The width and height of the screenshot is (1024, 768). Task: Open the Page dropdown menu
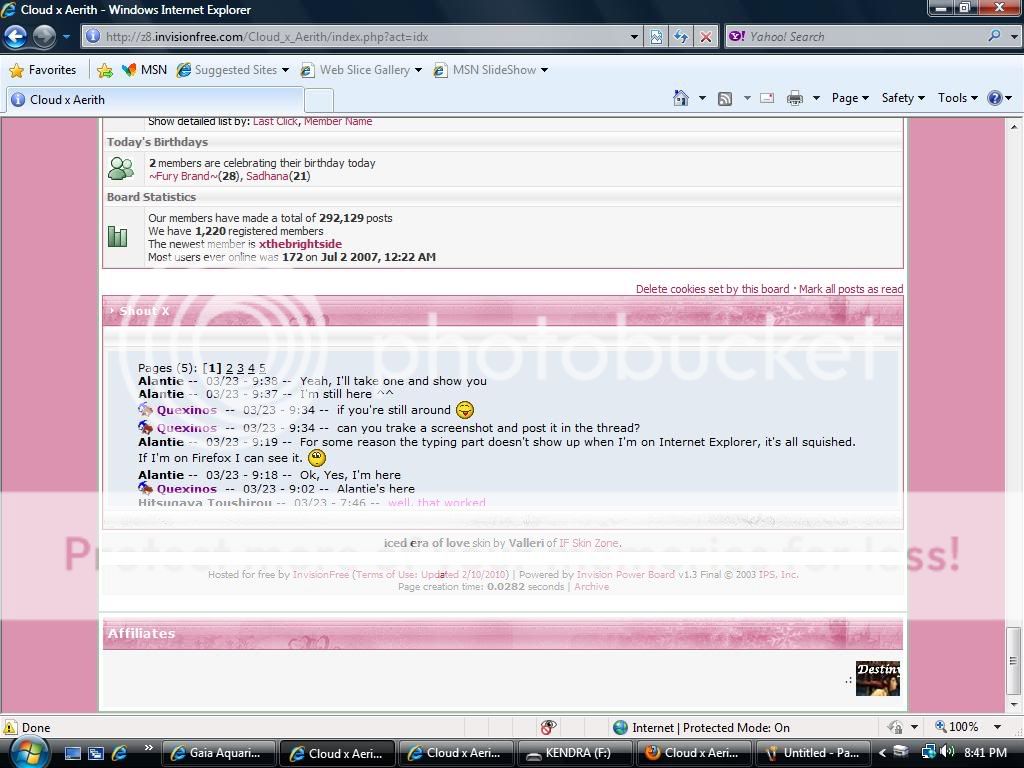(x=849, y=98)
